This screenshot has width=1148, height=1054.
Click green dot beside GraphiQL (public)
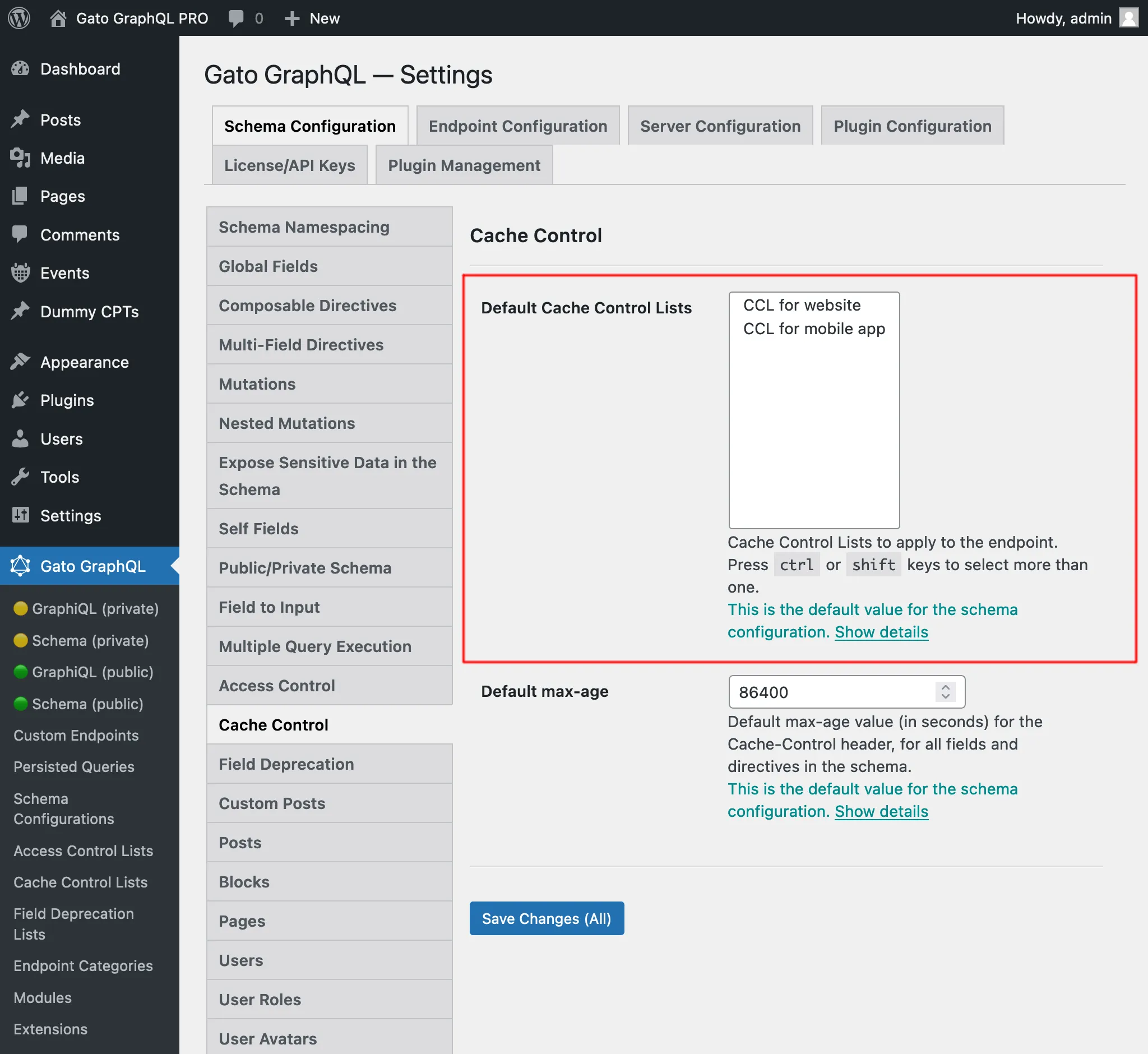tap(21, 672)
